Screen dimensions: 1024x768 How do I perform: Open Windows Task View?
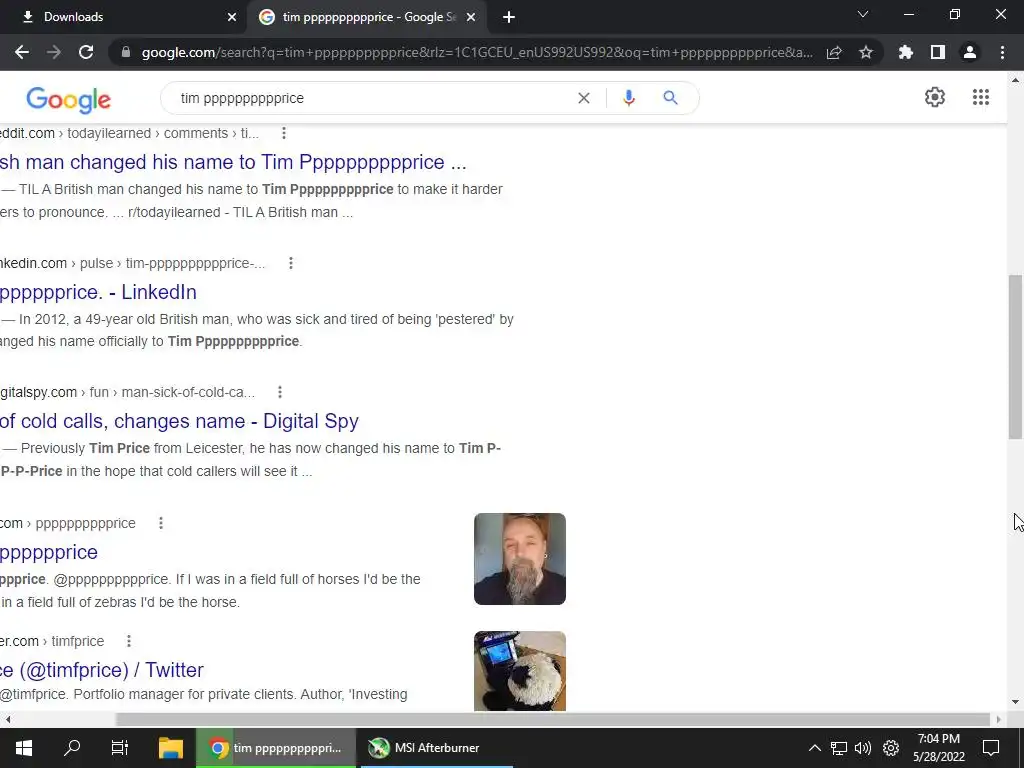120,748
